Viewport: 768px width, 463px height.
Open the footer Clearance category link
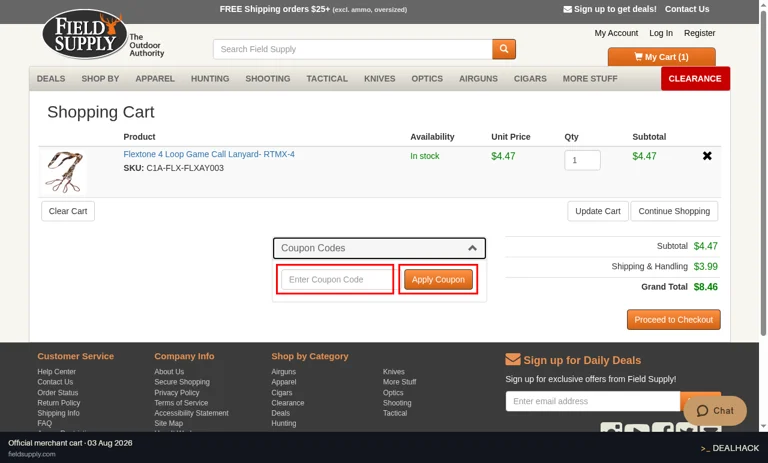coord(288,403)
